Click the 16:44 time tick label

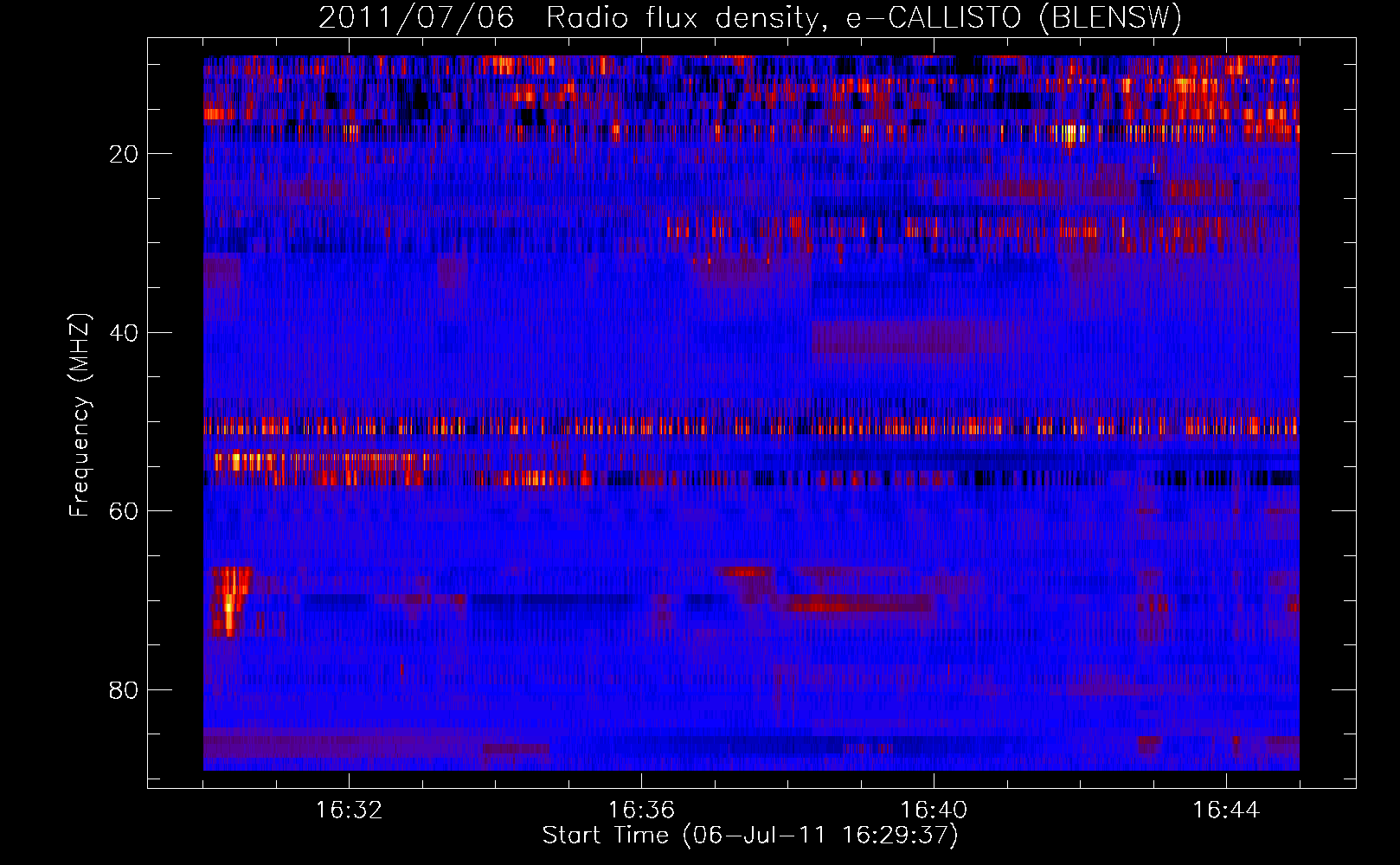(1226, 811)
